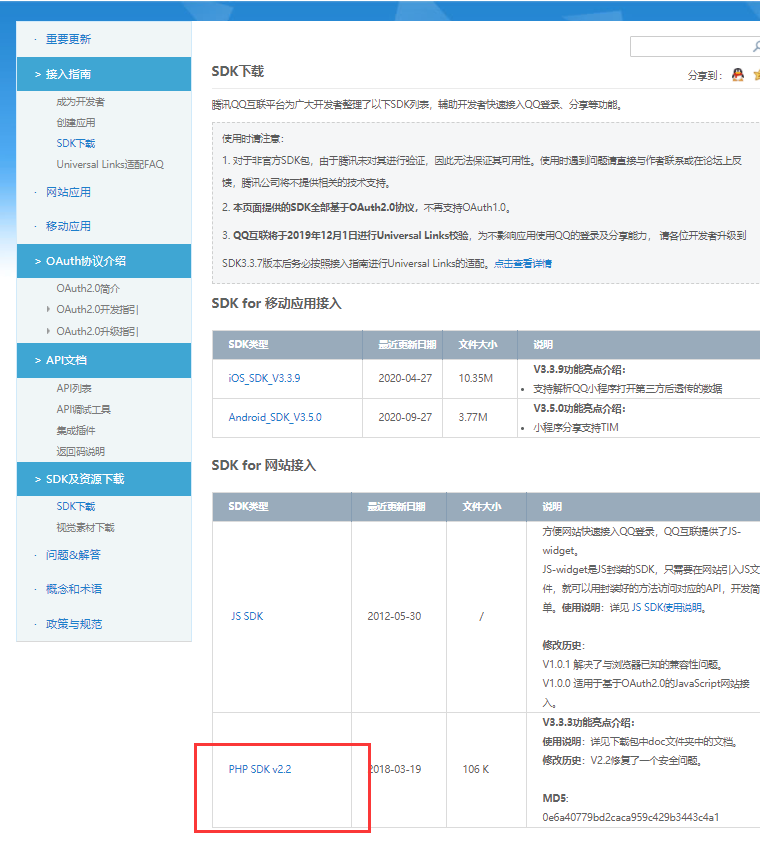Open 概念和术语 in the sidebar

tap(74, 589)
